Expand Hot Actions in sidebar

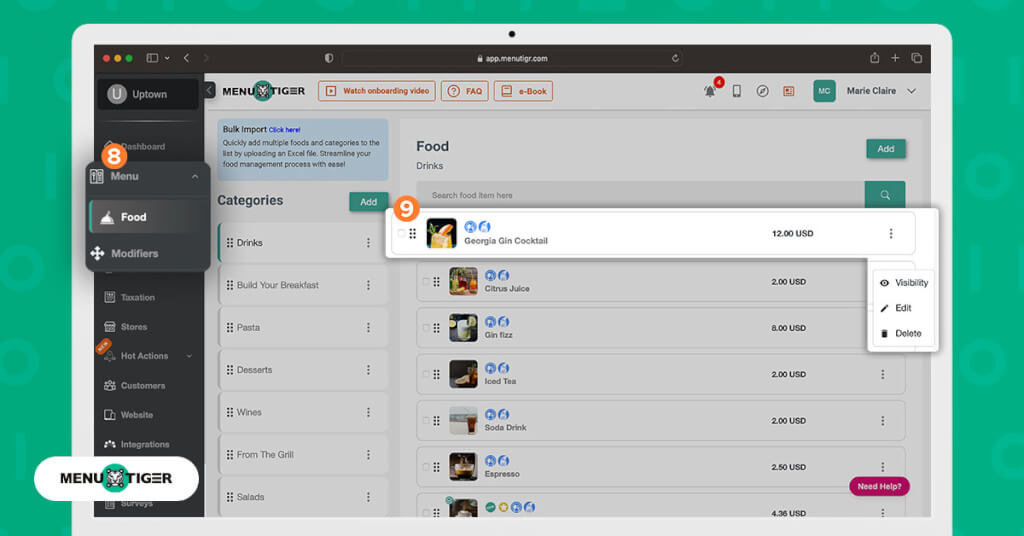[189, 356]
